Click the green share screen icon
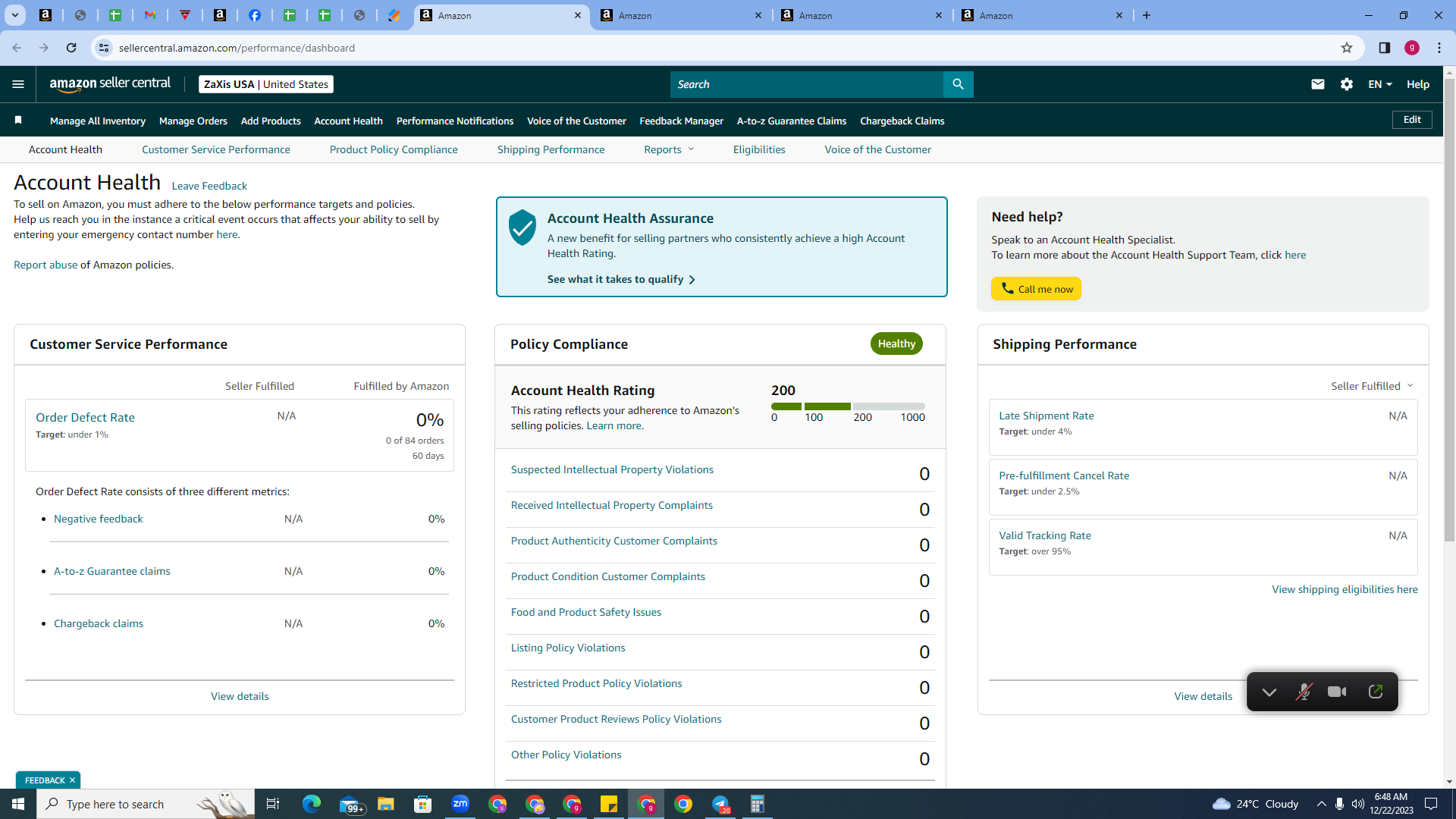 pos(1376,692)
